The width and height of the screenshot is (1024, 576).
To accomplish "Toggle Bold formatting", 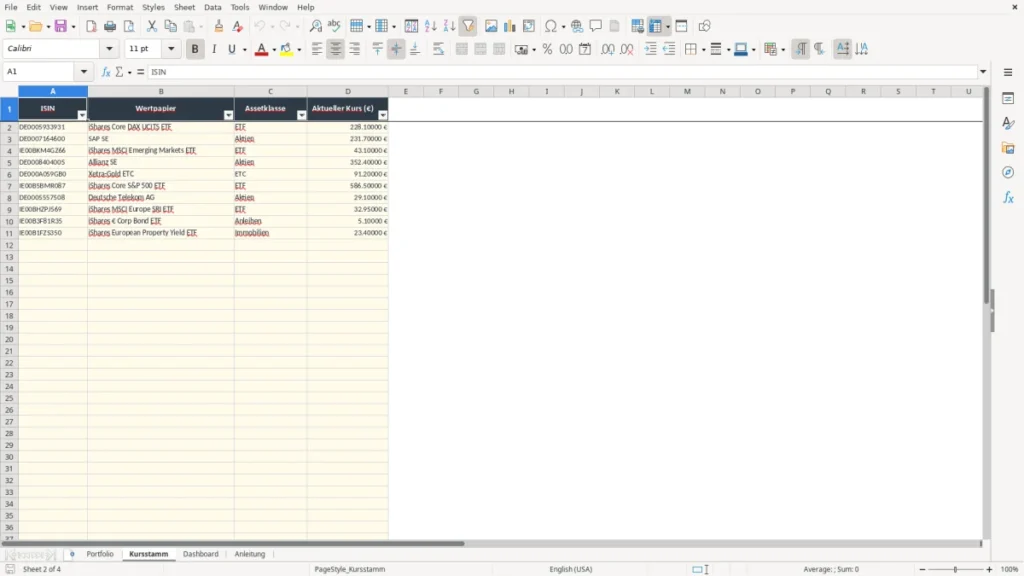I will pos(195,49).
